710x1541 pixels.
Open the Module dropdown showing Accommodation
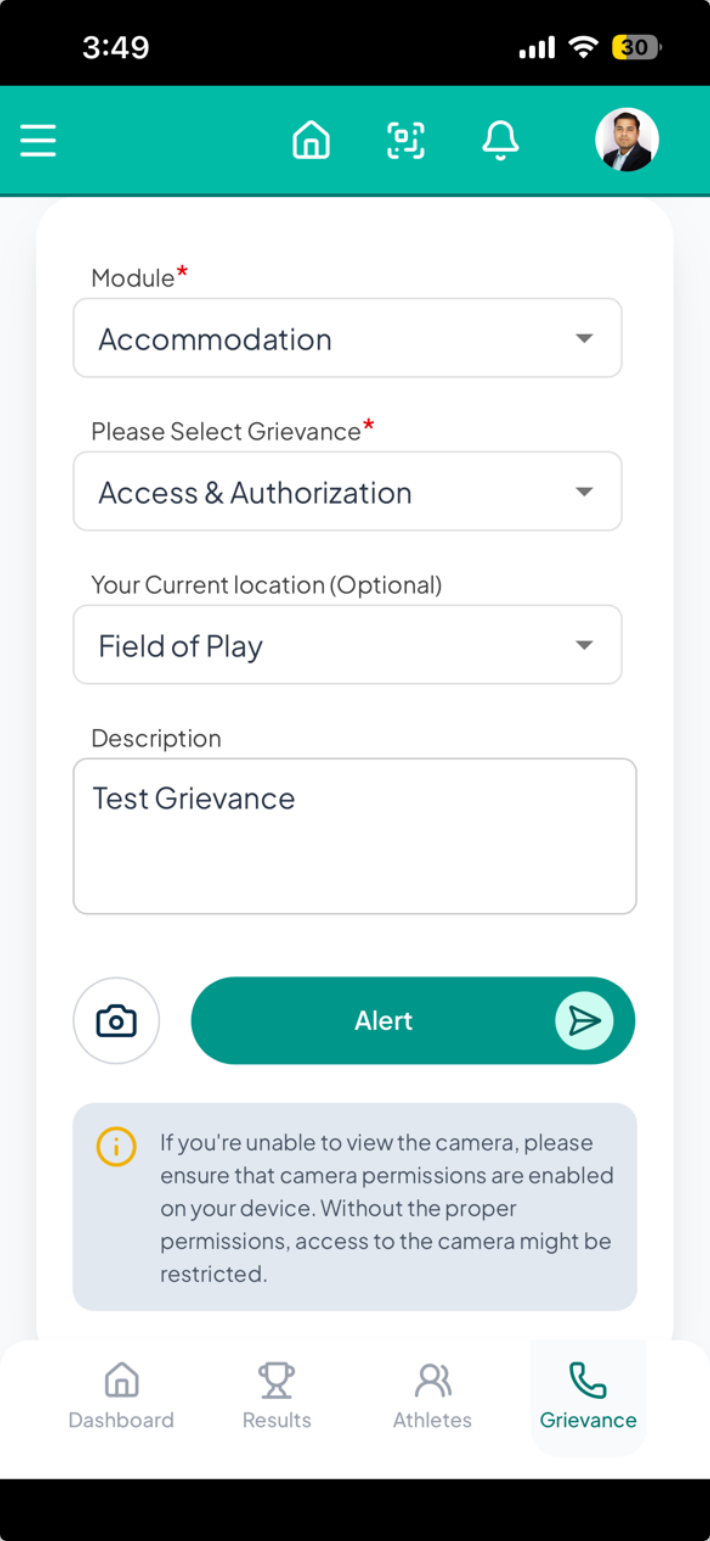coord(347,338)
